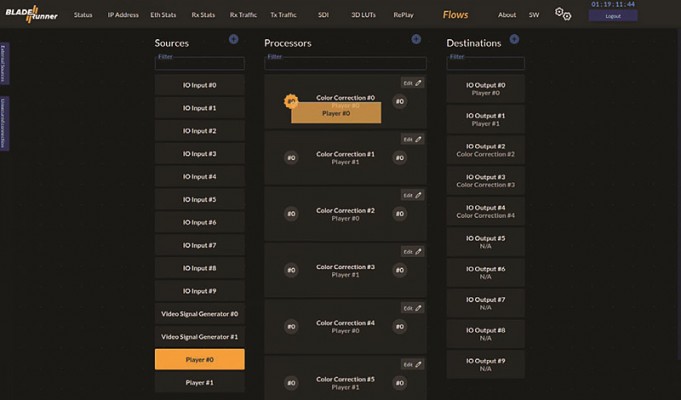This screenshot has height=400, width=681.
Task: Select the highlighted Player #0 source
Action: (x=200, y=360)
